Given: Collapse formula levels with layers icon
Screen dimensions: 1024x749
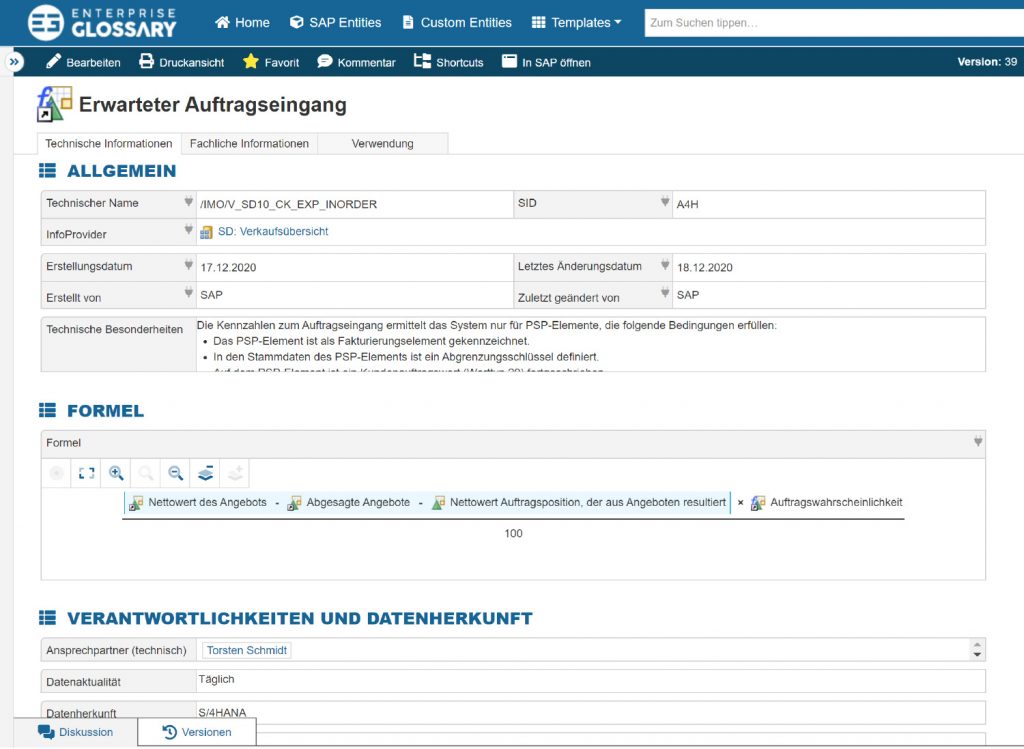Looking at the screenshot, I should tap(205, 473).
